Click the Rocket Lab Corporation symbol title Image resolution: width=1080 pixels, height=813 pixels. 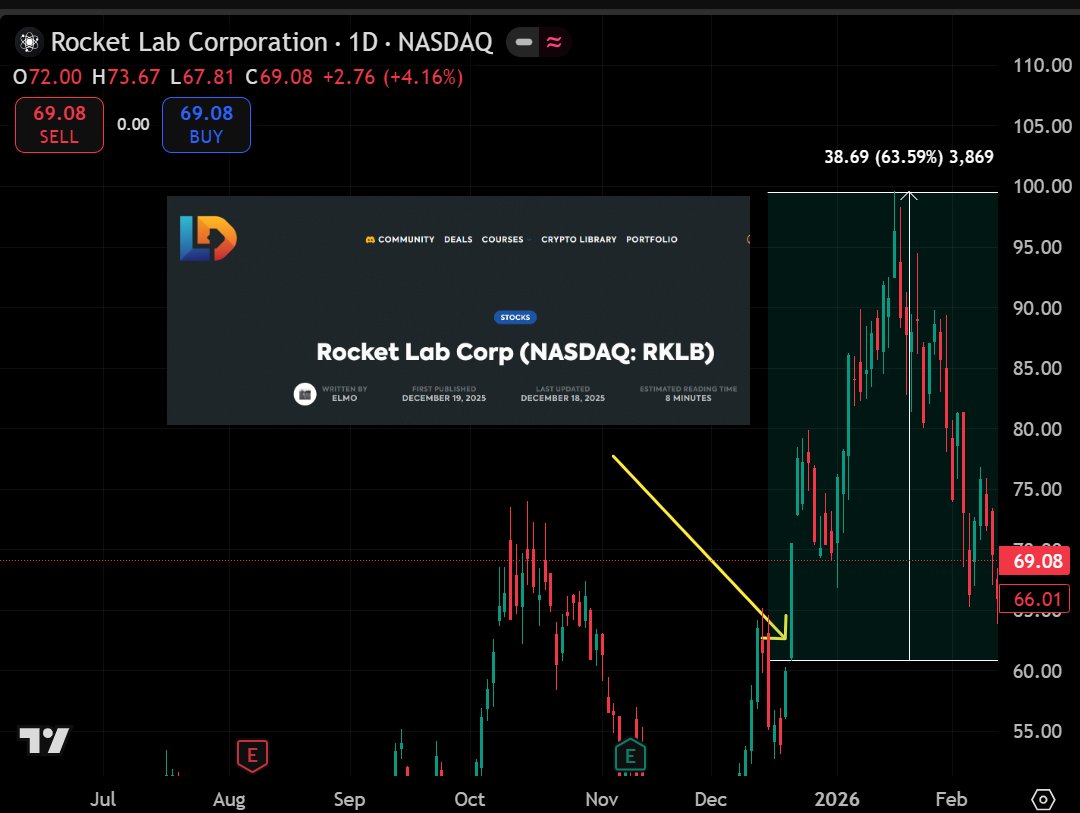(271, 42)
